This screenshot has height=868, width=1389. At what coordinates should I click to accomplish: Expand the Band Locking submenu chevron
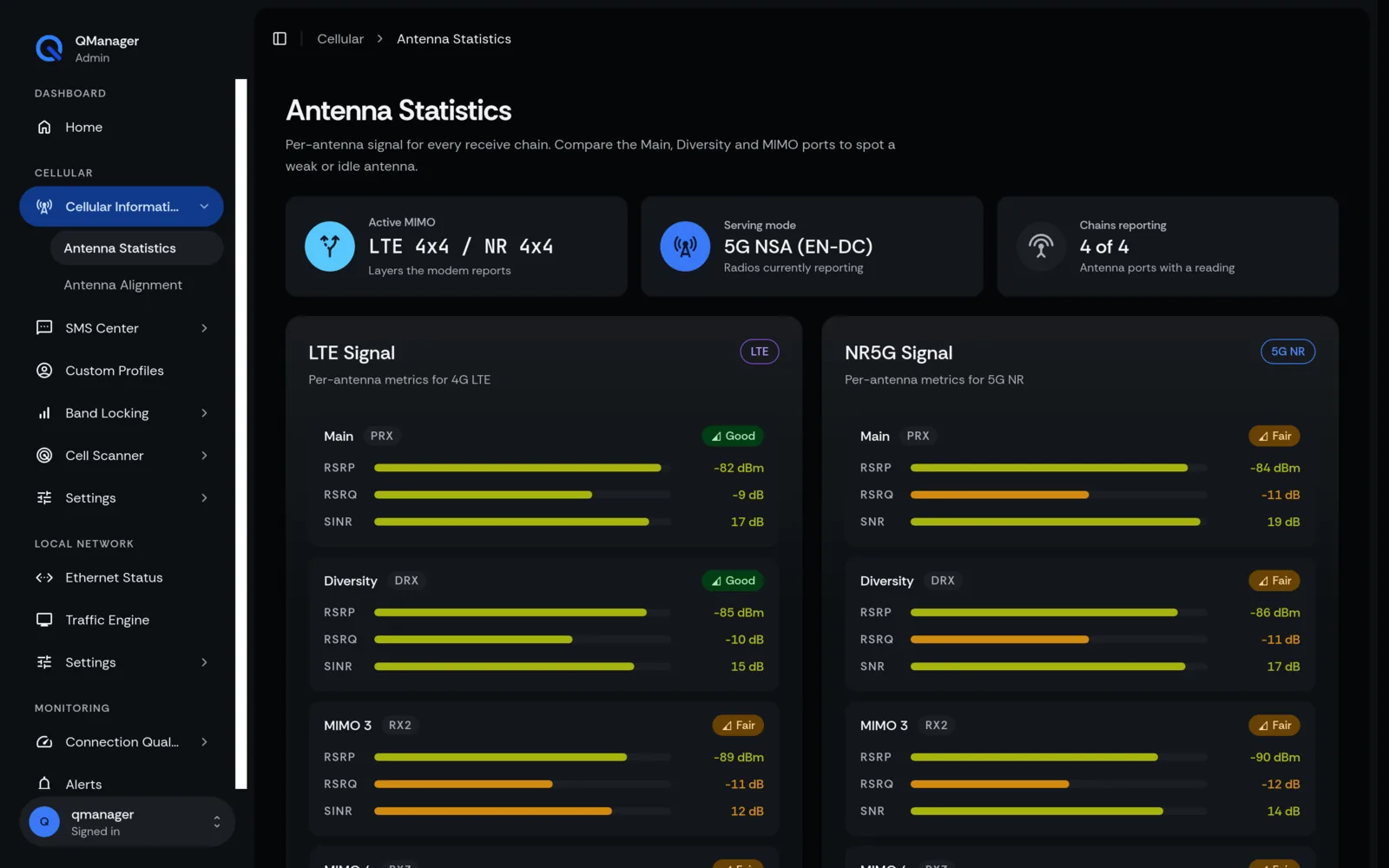204,413
